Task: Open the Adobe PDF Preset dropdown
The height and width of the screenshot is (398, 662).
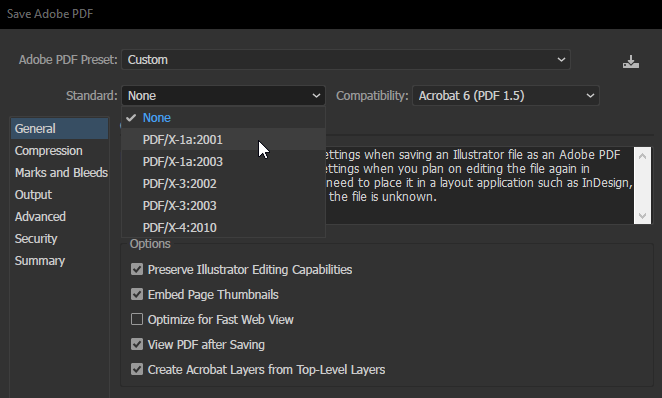Action: tap(346, 60)
